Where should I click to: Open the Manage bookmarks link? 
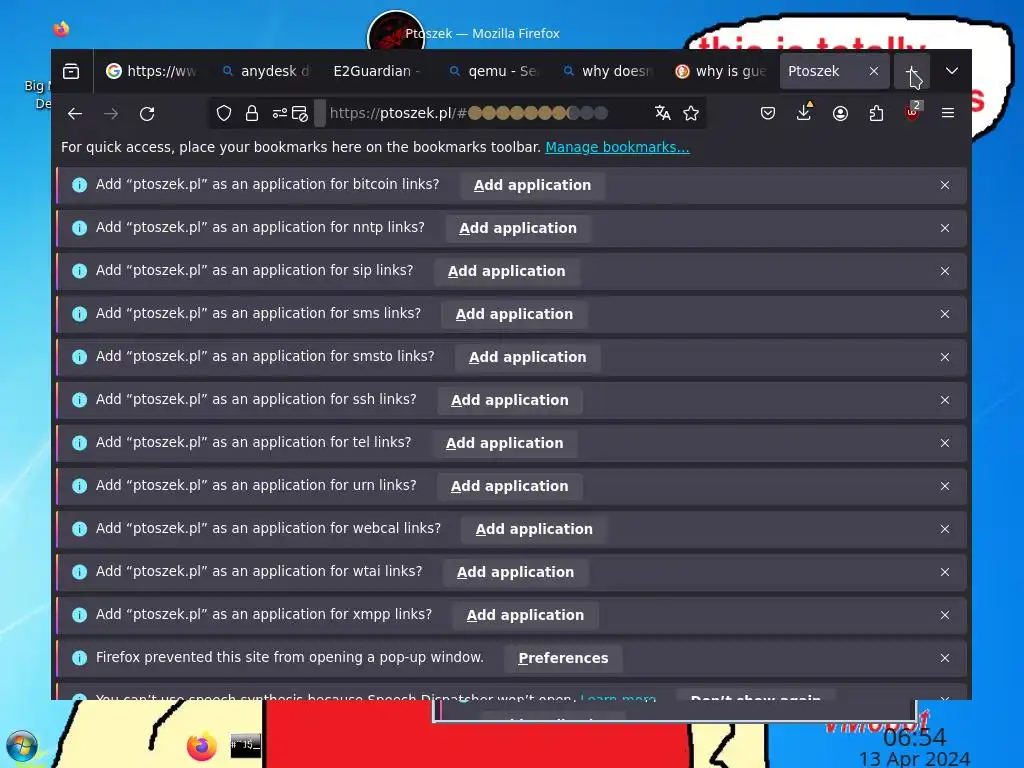click(617, 147)
